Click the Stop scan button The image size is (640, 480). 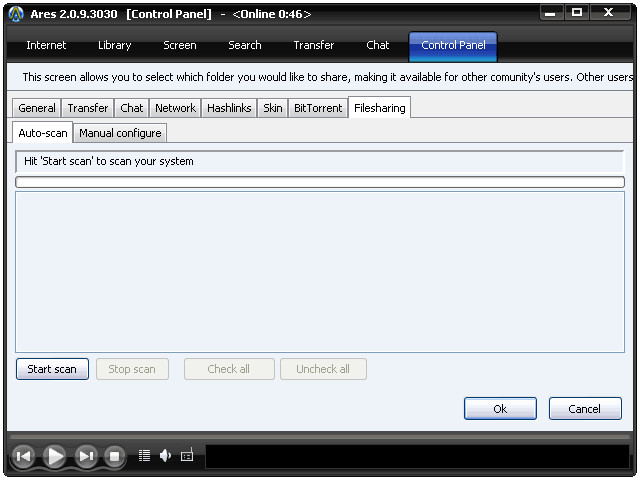132,369
